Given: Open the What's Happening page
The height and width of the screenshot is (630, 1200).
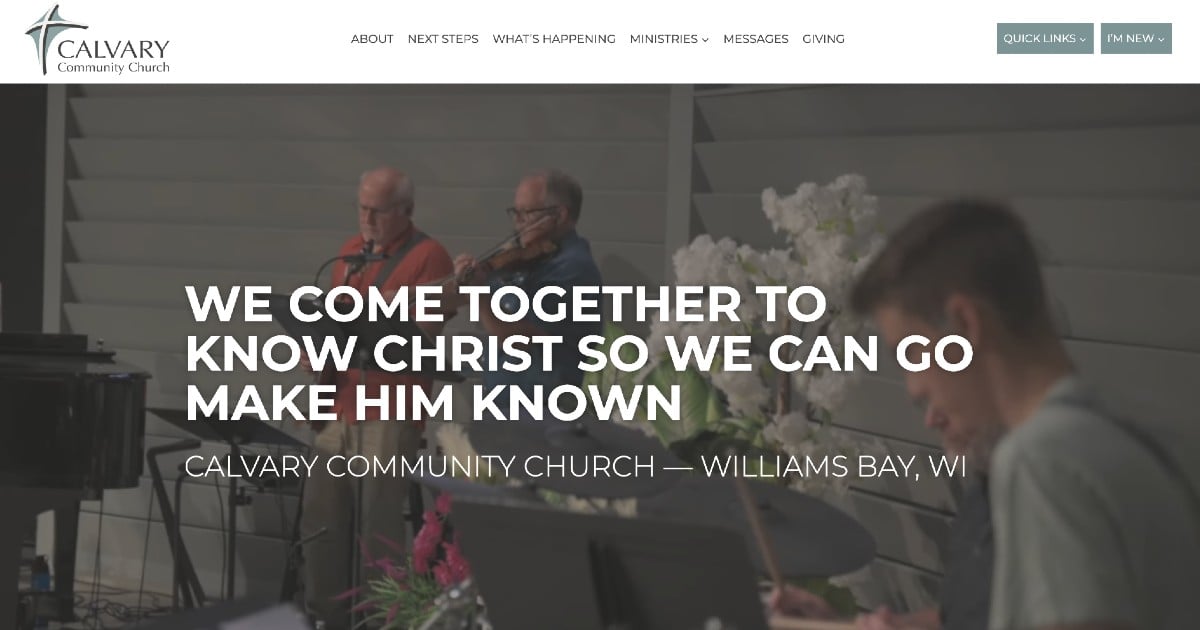Looking at the screenshot, I should [x=554, y=39].
